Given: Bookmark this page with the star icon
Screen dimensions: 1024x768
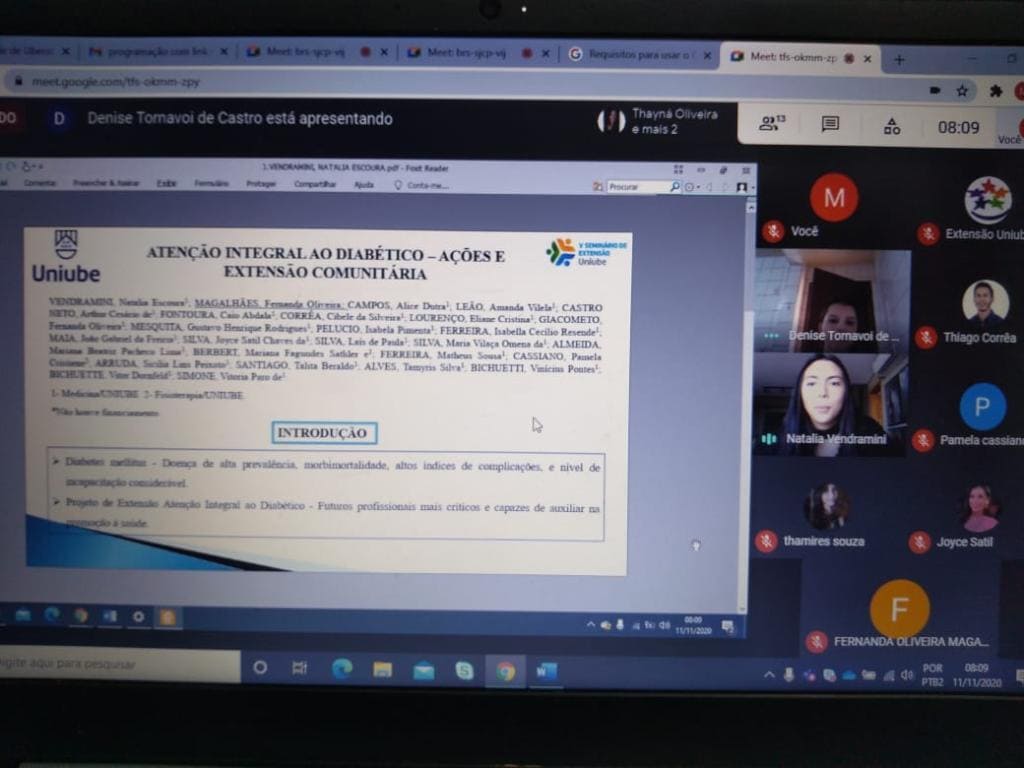Looking at the screenshot, I should (x=962, y=91).
